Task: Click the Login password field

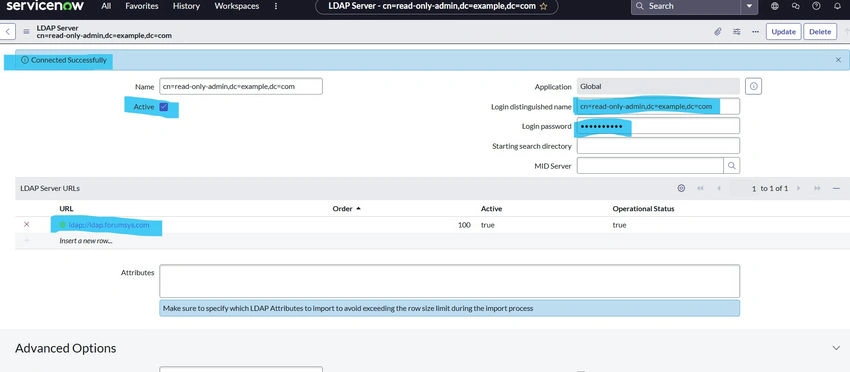Action: pos(658,126)
